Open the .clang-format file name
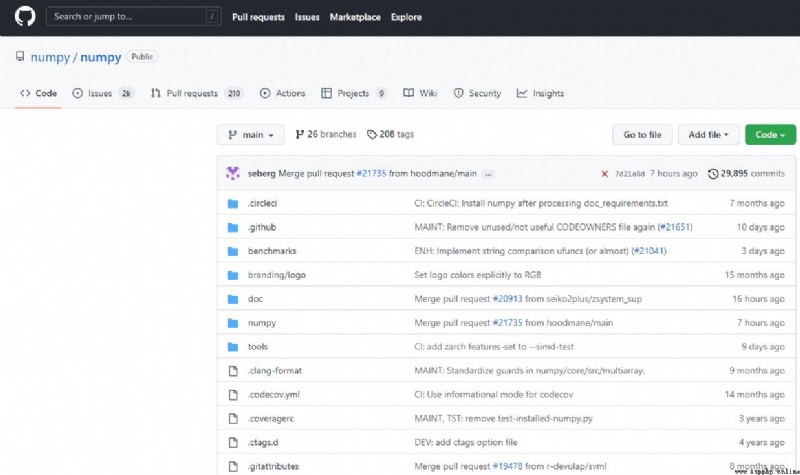 [275, 371]
